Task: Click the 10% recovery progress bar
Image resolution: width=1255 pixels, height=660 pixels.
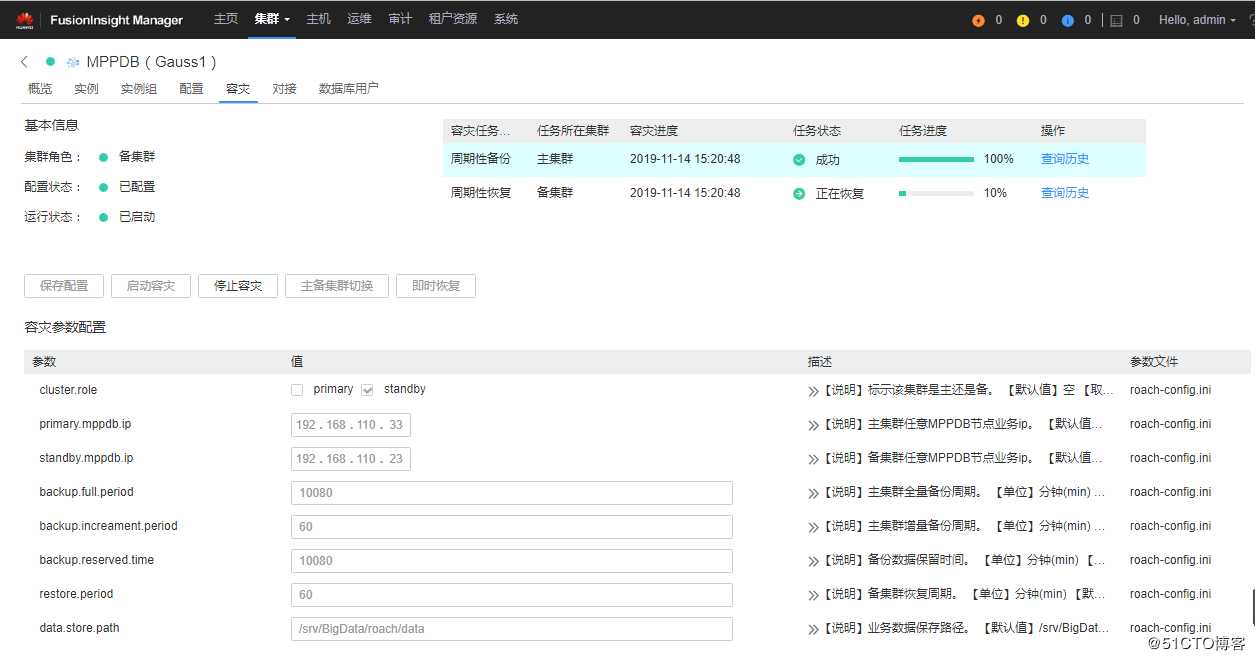Action: [x=936, y=192]
